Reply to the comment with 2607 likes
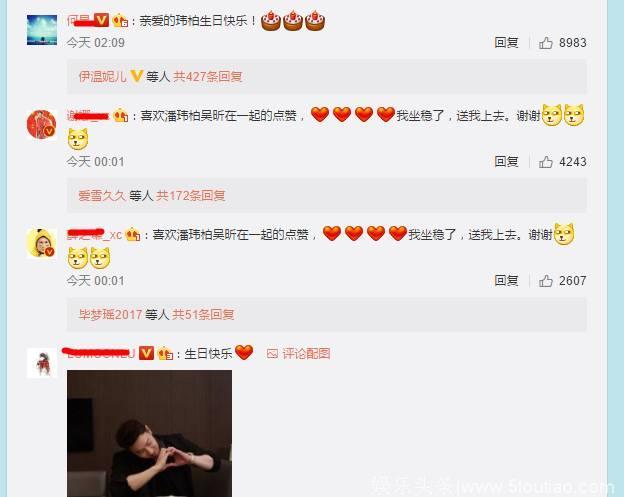Screen dimensions: 624x497 pyautogui.click(x=506, y=281)
